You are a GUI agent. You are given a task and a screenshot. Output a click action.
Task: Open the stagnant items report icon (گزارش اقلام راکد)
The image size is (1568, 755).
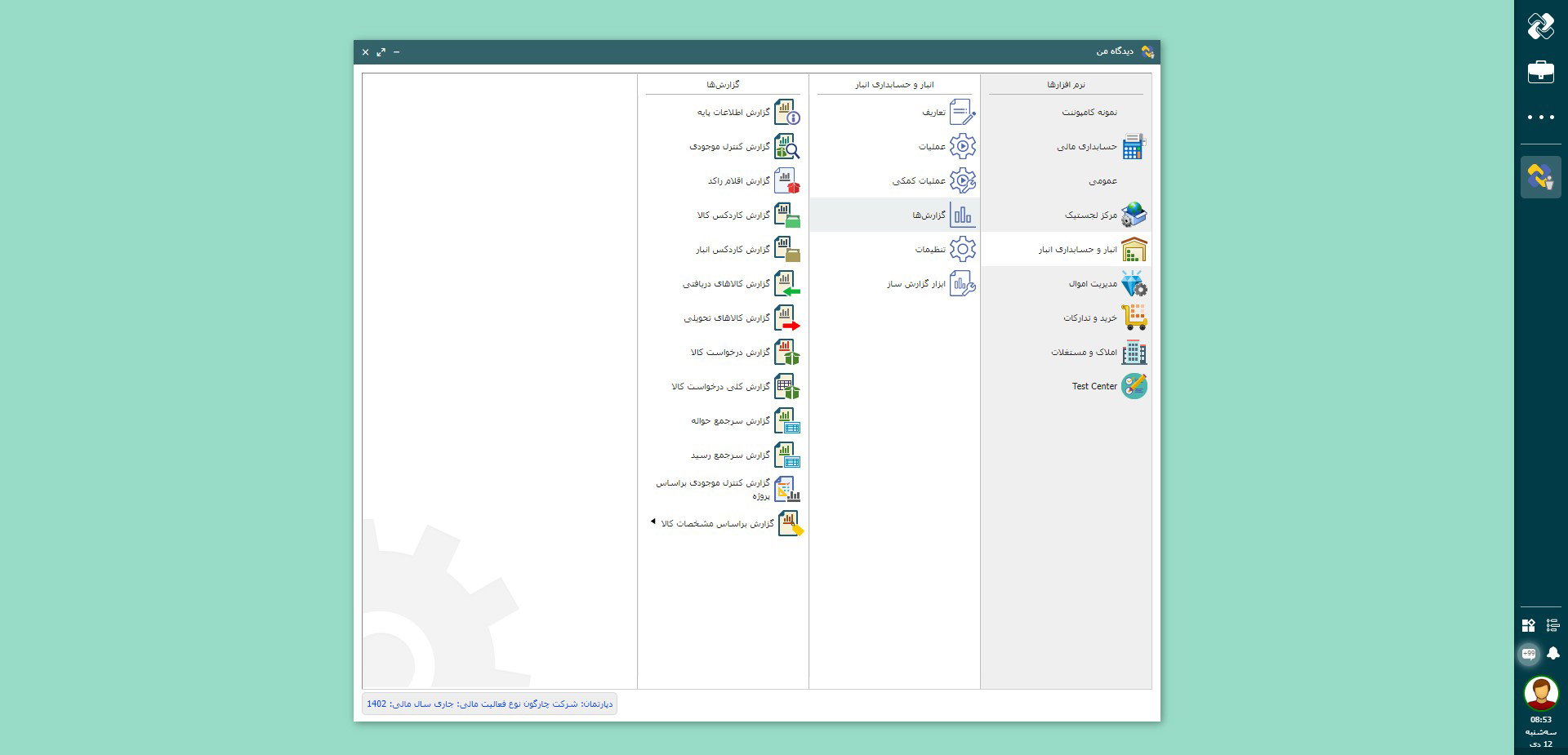[786, 181]
